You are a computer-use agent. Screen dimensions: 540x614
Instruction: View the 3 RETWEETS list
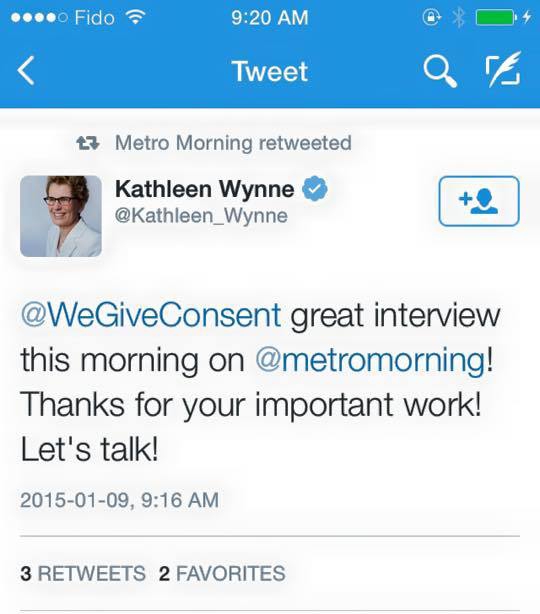(x=83, y=573)
